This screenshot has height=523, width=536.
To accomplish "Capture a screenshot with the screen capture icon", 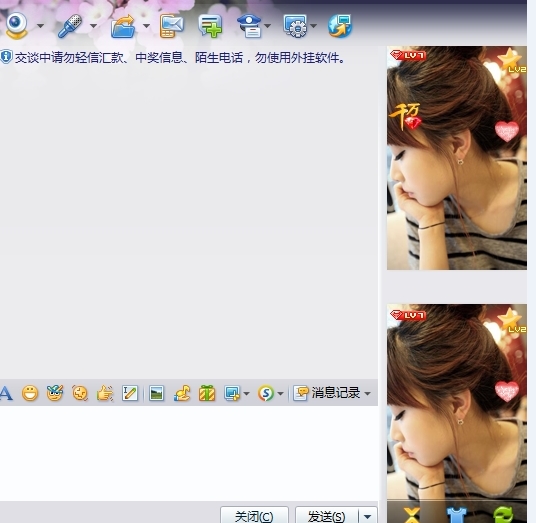I will (232, 393).
